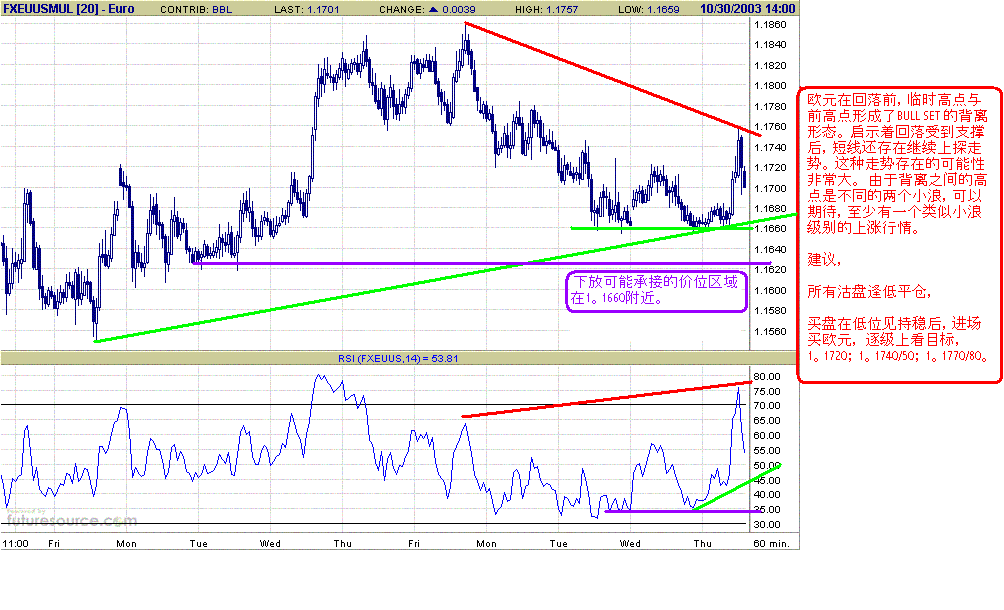Click the target line 1。1720; 1。1740/50; 1。1770/80。

897,356
